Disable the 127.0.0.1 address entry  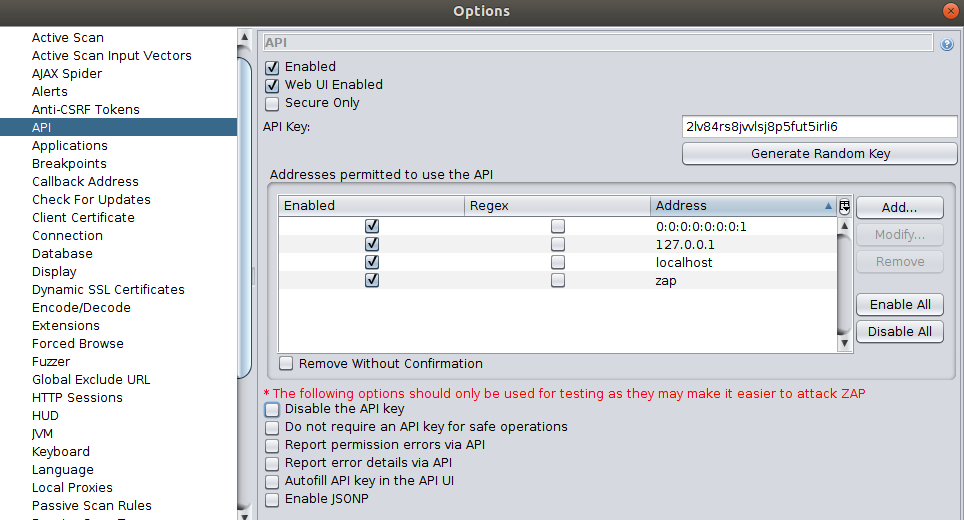point(372,245)
